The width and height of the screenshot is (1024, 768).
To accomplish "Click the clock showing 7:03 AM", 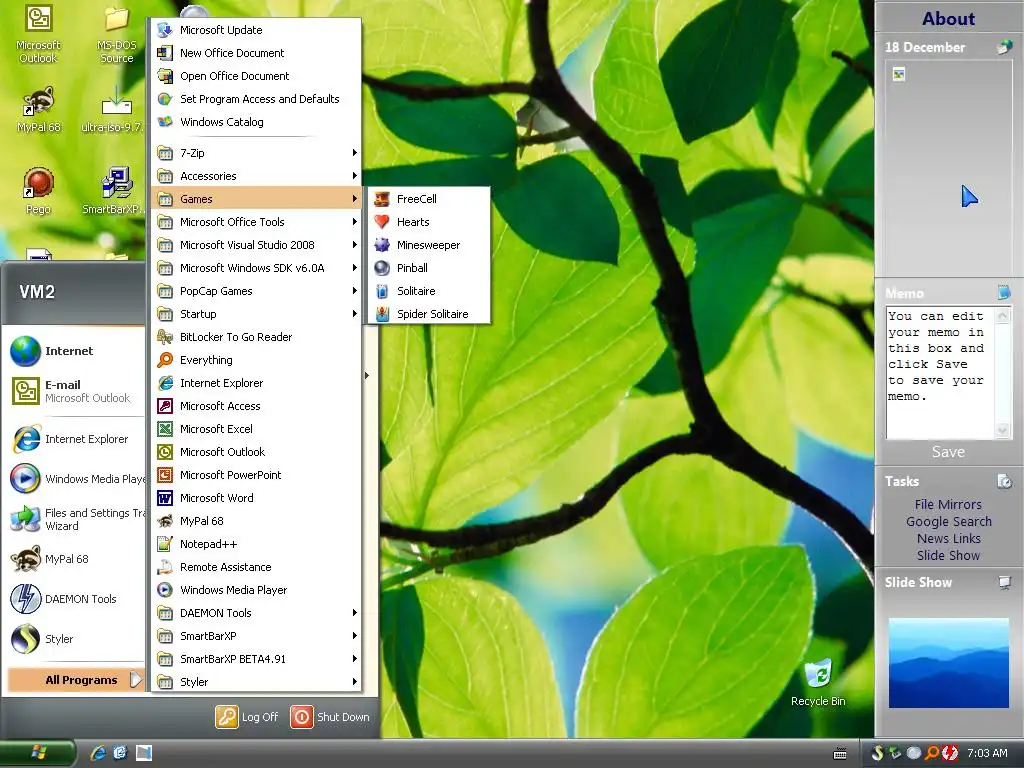I will coord(987,753).
